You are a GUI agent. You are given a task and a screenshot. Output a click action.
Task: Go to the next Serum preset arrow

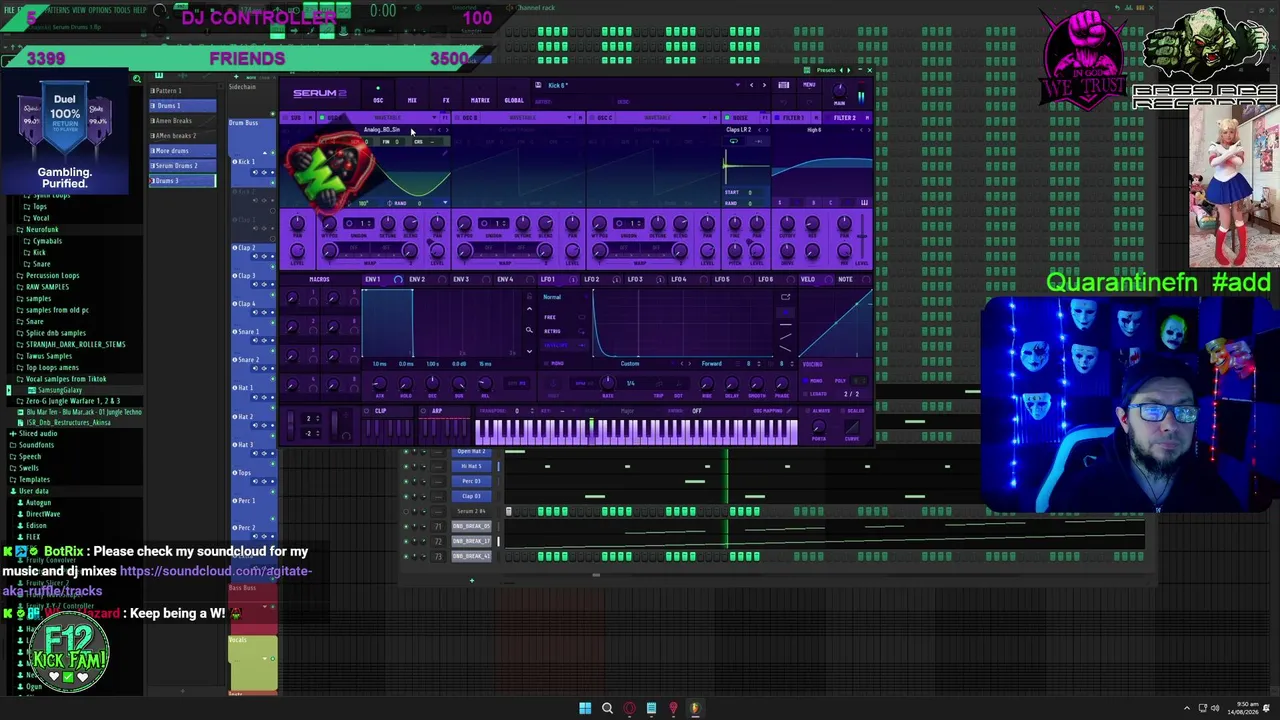[x=764, y=85]
